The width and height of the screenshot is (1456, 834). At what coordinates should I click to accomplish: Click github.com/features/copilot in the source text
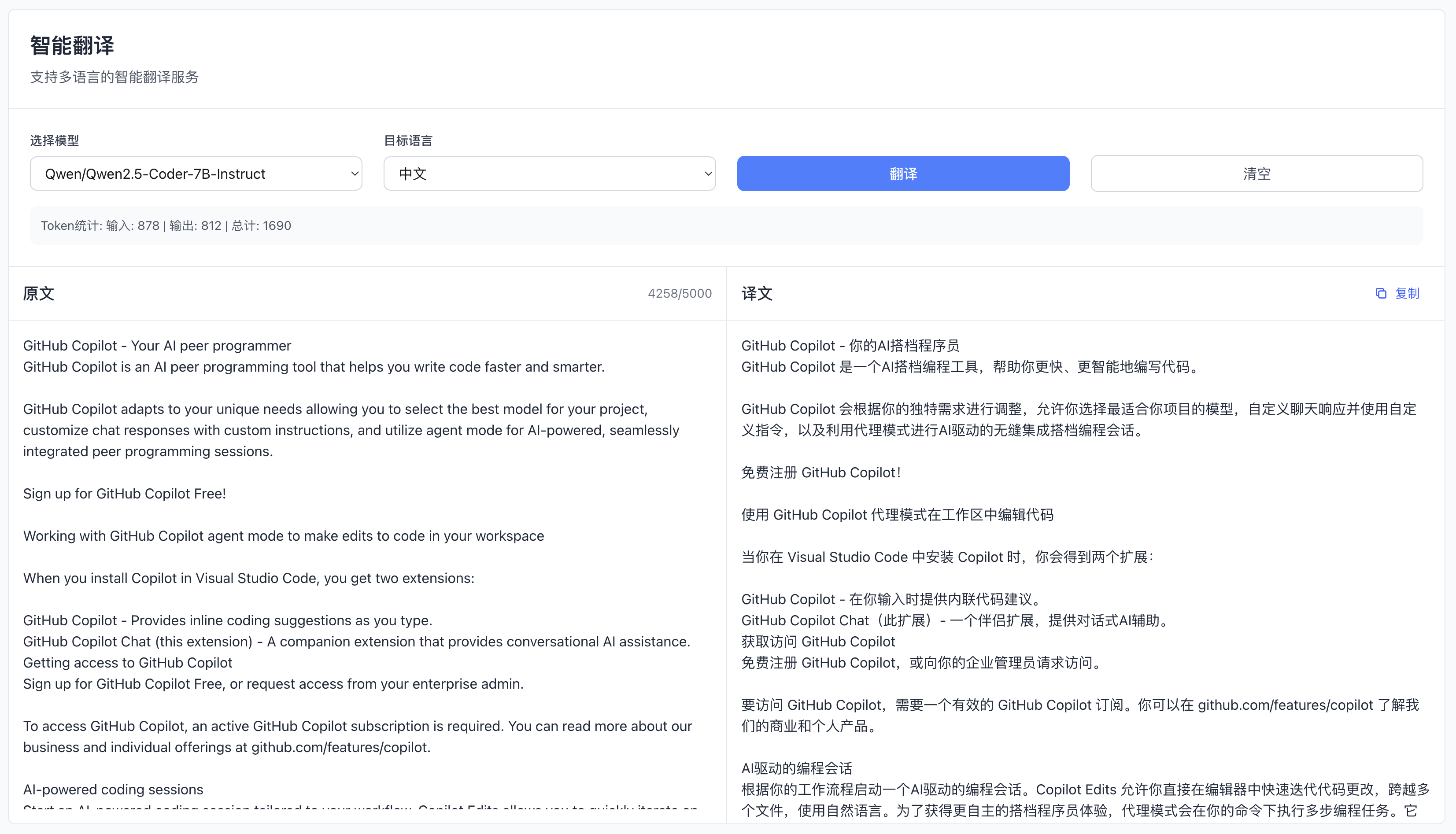point(340,748)
